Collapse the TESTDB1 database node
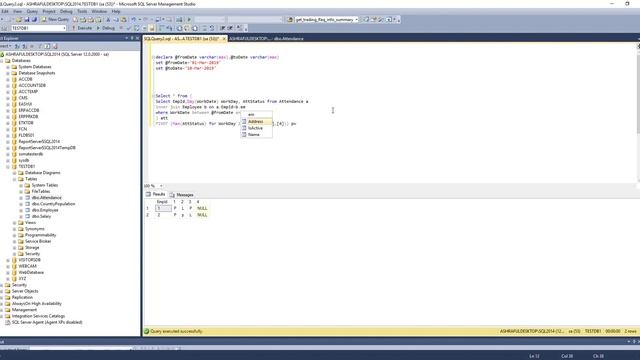 click(8, 167)
